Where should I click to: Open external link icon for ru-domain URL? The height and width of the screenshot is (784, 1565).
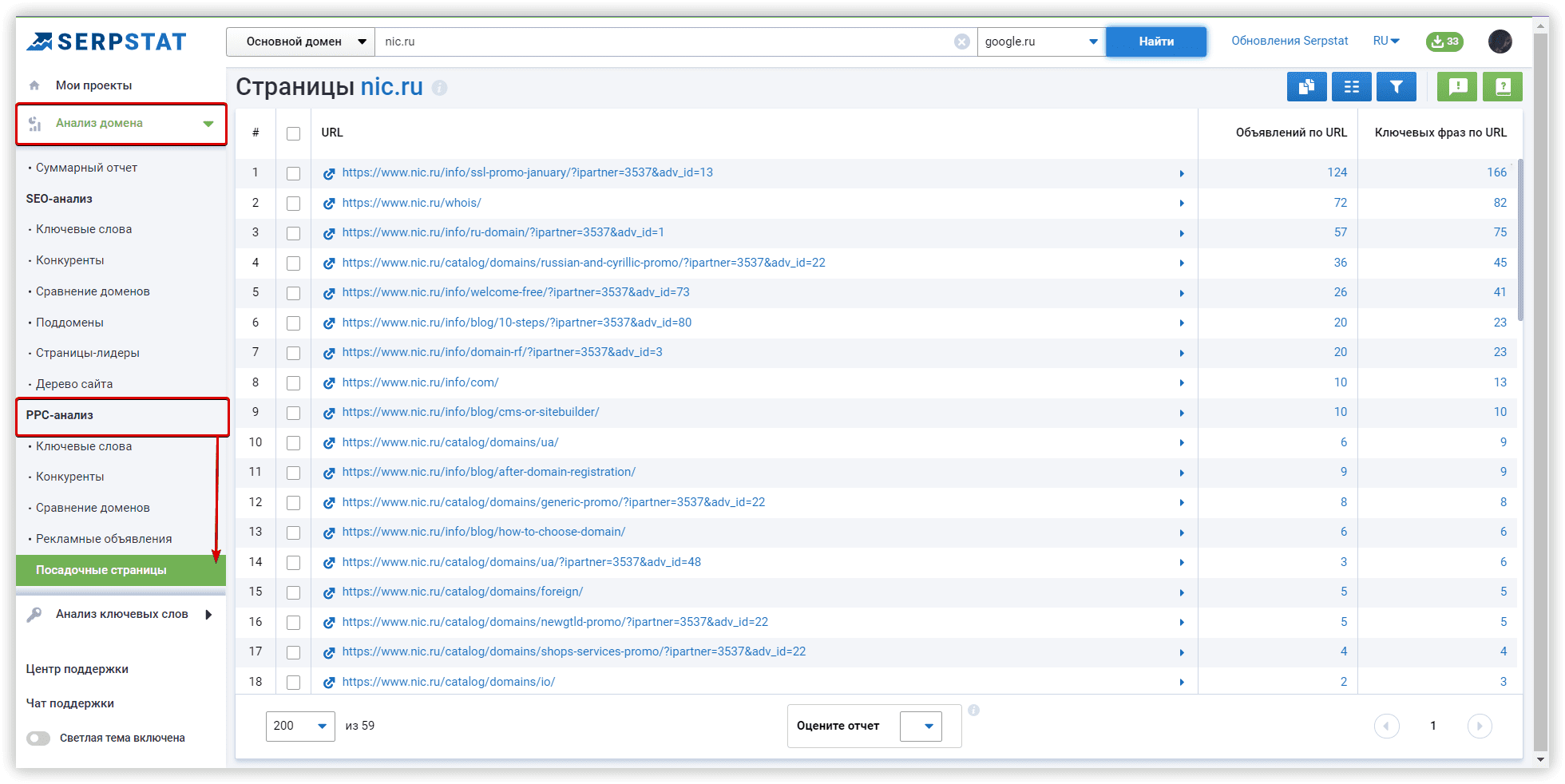click(x=329, y=233)
